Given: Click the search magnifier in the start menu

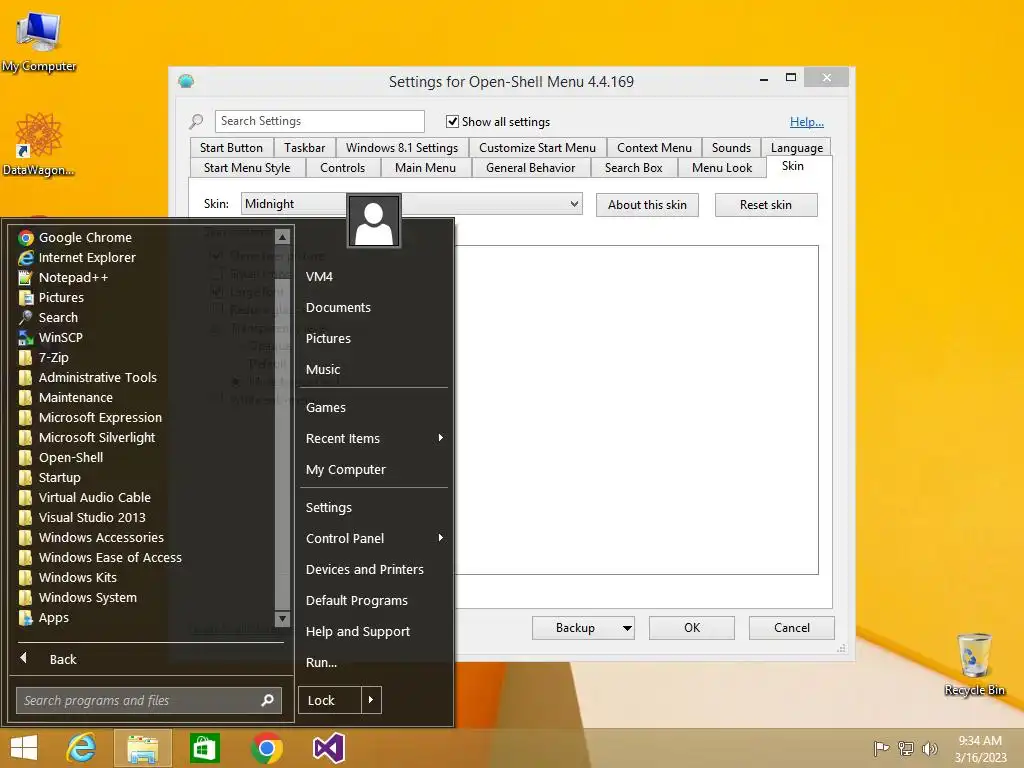Looking at the screenshot, I should point(268,700).
